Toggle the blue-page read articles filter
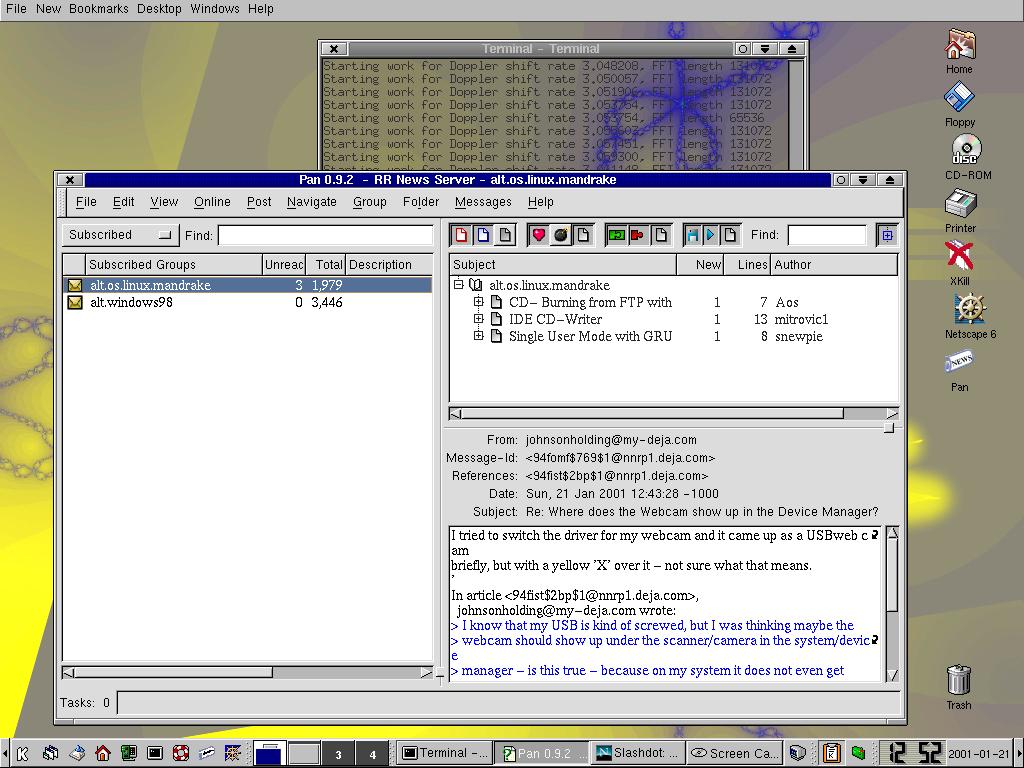Screen dimensions: 1024x768 click(x=483, y=235)
